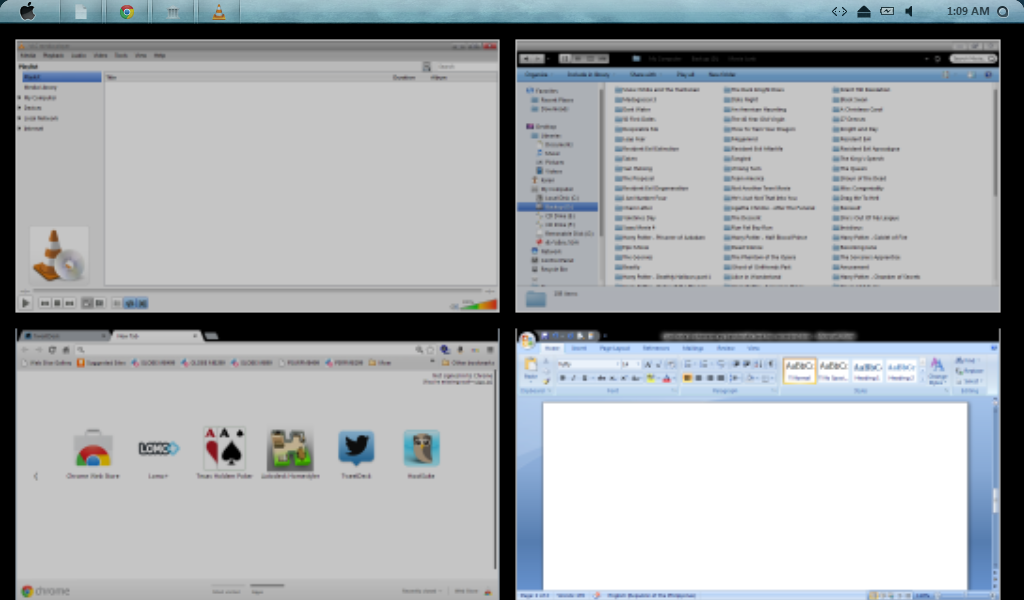The height and width of the screenshot is (600, 1024).
Task: Click next track button in VLC
Action: [69, 303]
